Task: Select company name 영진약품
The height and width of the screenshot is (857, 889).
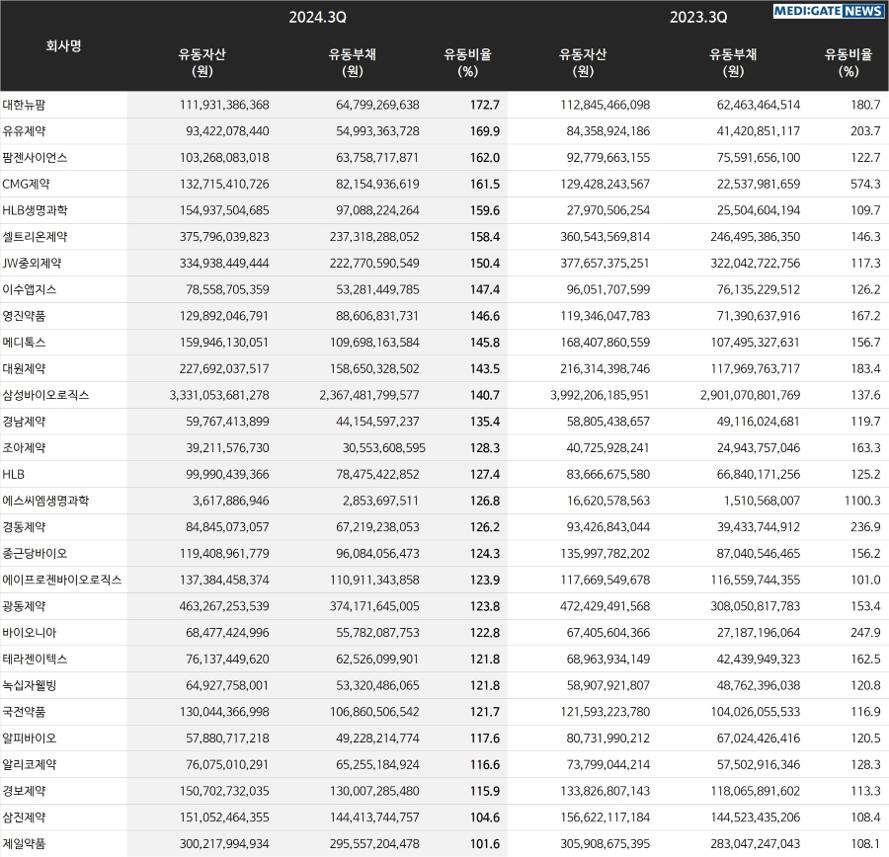Action: click(x=24, y=316)
